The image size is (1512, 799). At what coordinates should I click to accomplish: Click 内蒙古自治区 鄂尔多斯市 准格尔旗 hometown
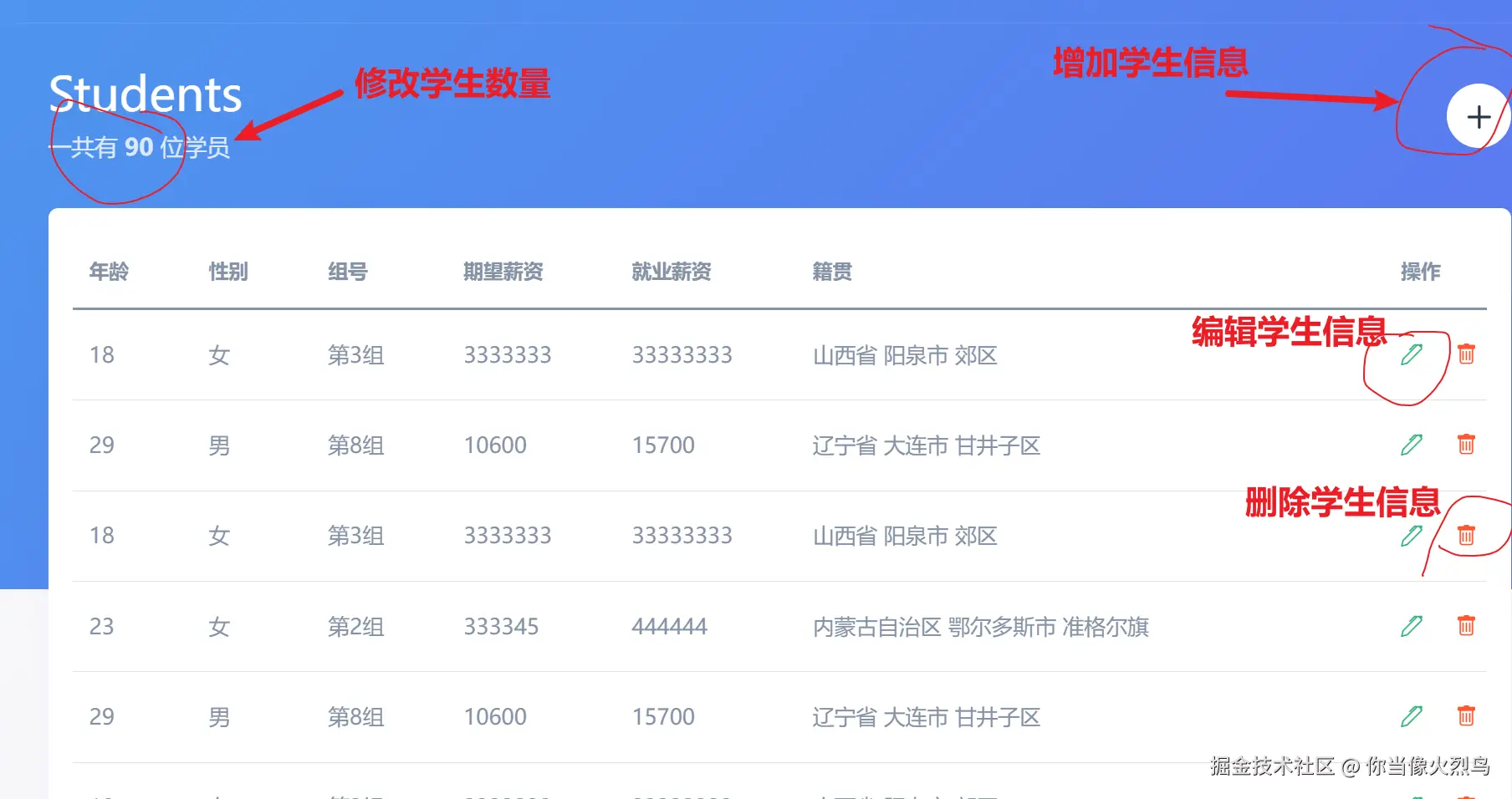981,626
